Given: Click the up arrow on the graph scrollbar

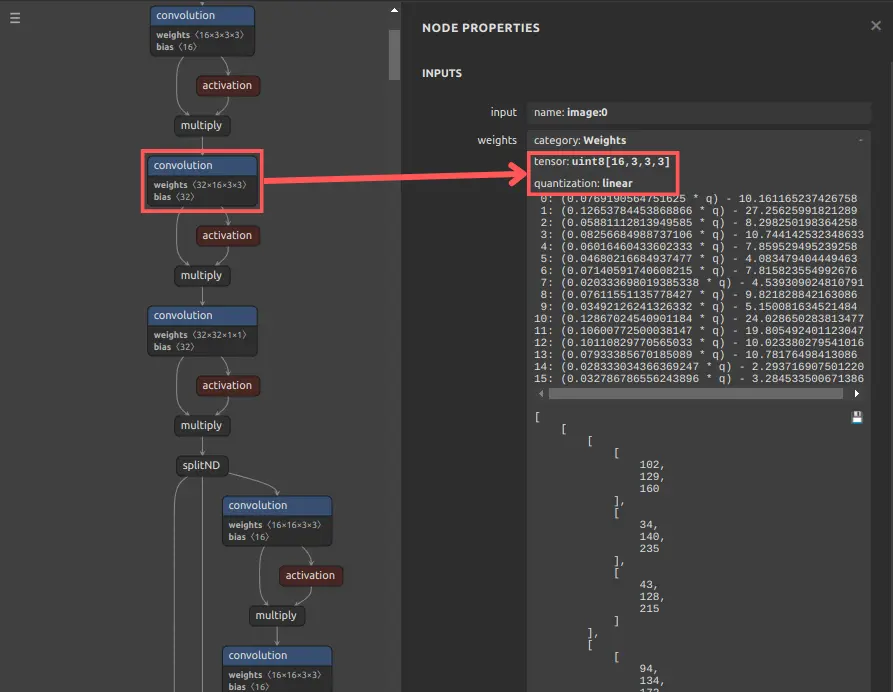Looking at the screenshot, I should point(394,9).
